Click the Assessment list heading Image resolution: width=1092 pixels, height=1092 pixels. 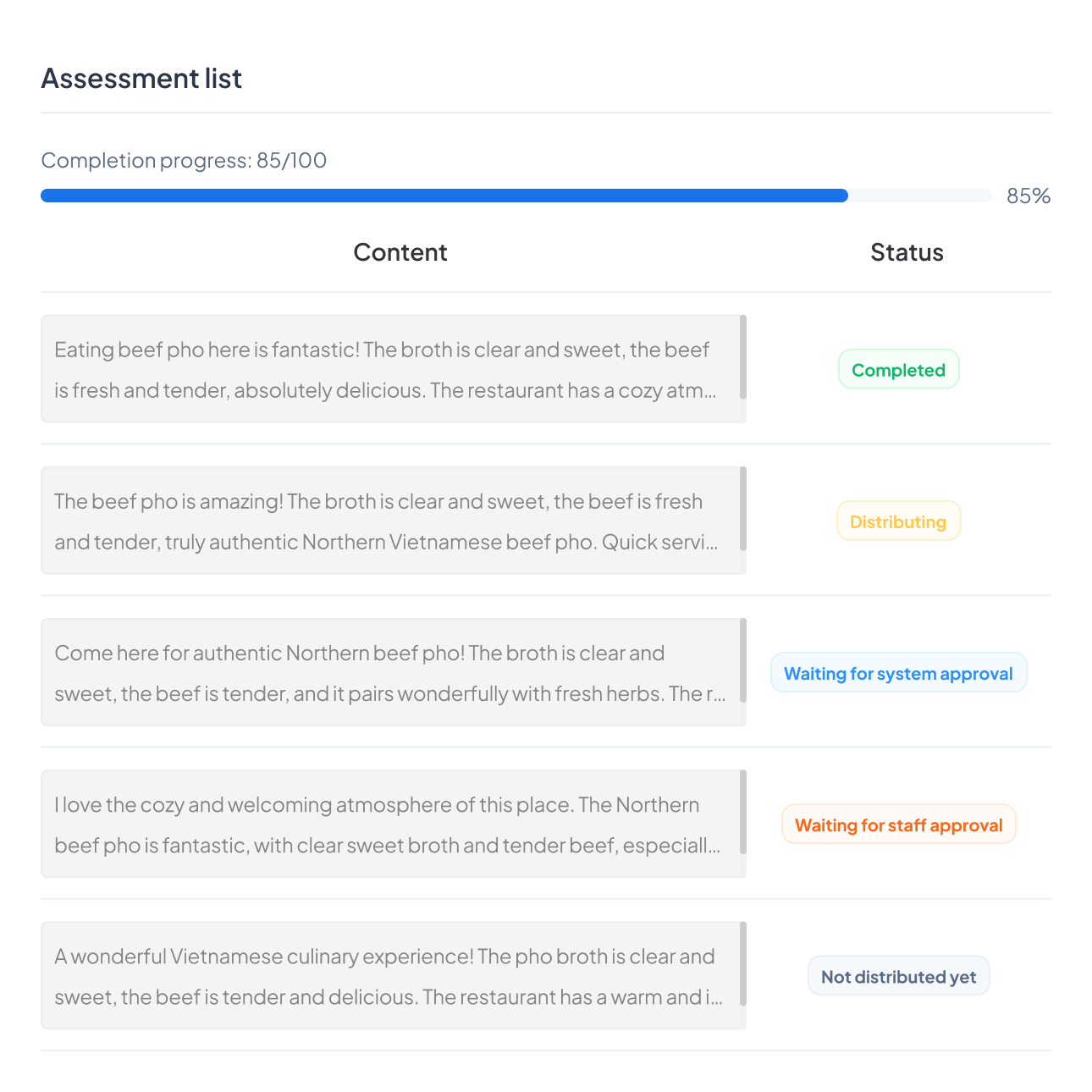point(141,79)
